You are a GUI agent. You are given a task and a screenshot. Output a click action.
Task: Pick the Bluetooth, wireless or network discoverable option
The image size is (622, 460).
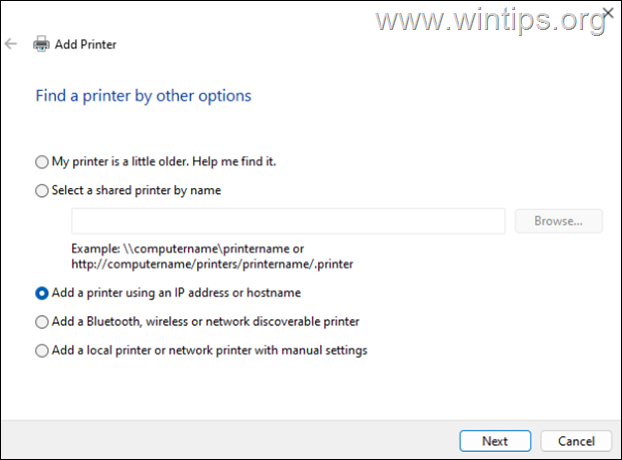click(x=41, y=322)
